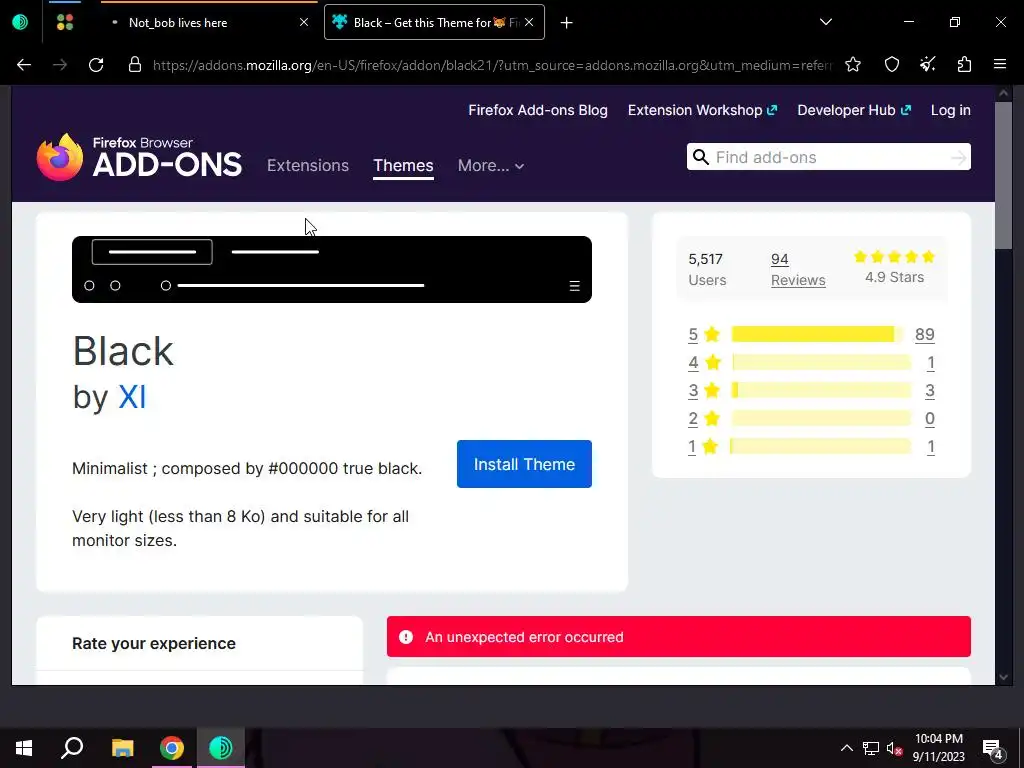Image resolution: width=1024 pixels, height=768 pixels.
Task: Submit search with the arrow icon
Action: pos(958,157)
